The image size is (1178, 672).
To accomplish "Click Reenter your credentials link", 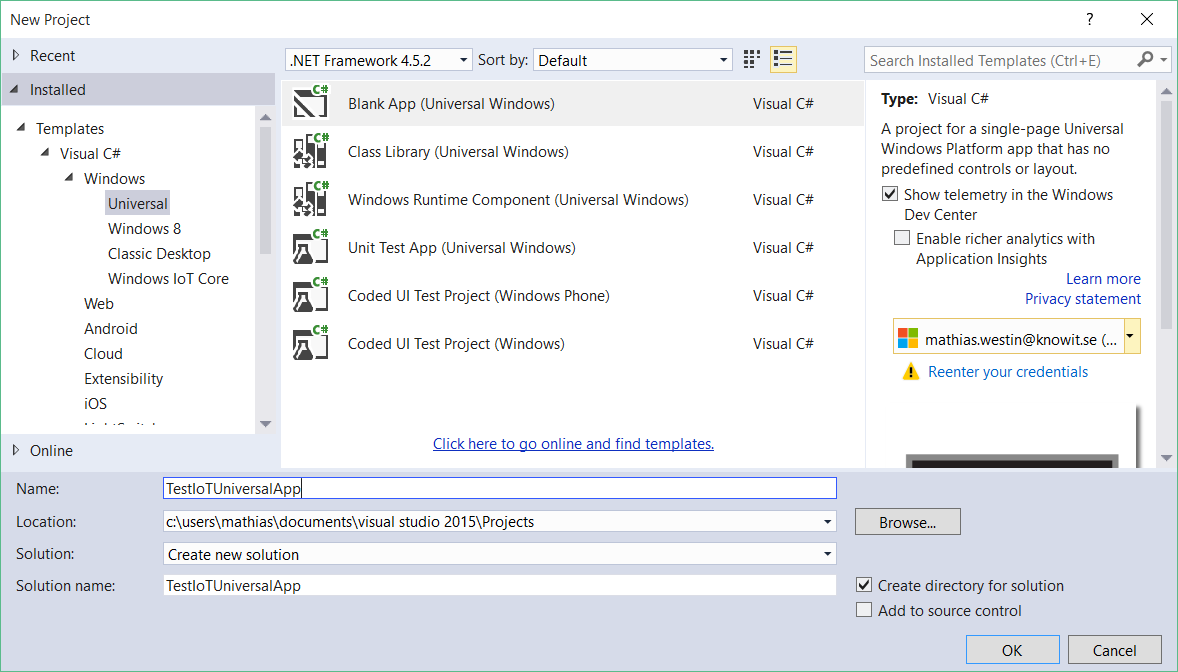I will pyautogui.click(x=1007, y=371).
